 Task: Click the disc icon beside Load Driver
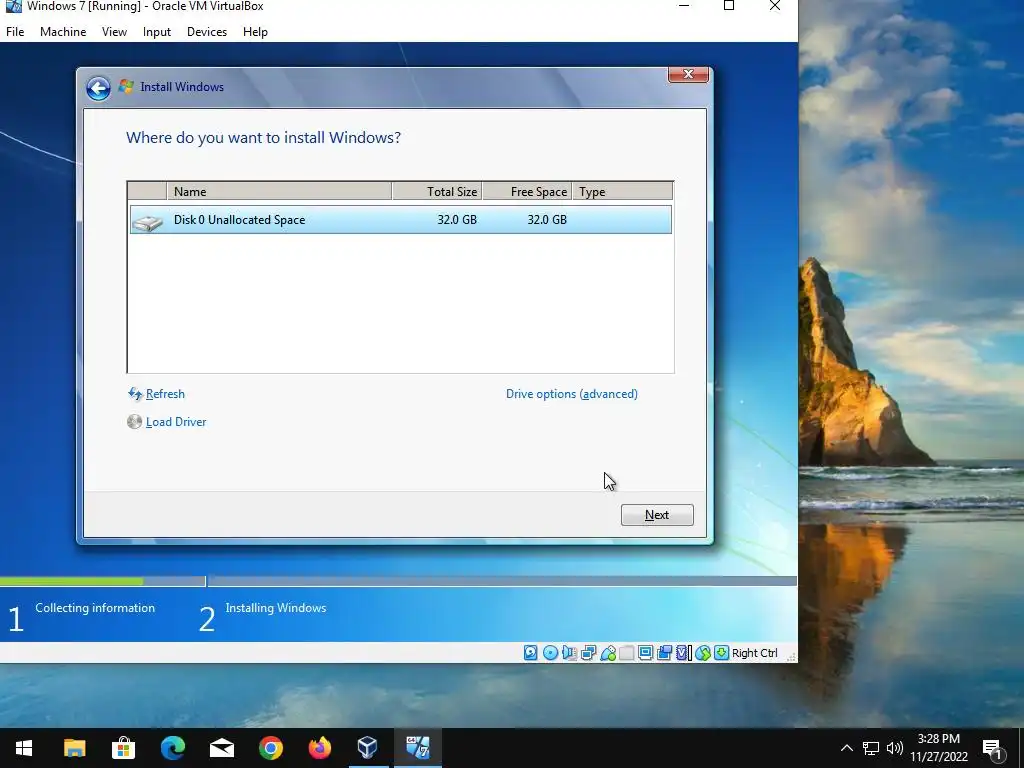[x=135, y=422]
